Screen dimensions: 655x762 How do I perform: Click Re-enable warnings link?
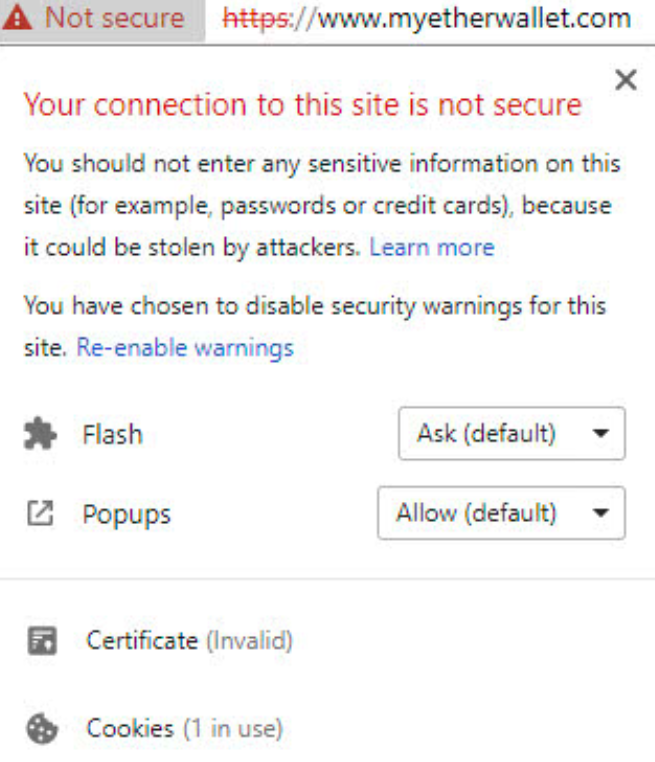(185, 348)
